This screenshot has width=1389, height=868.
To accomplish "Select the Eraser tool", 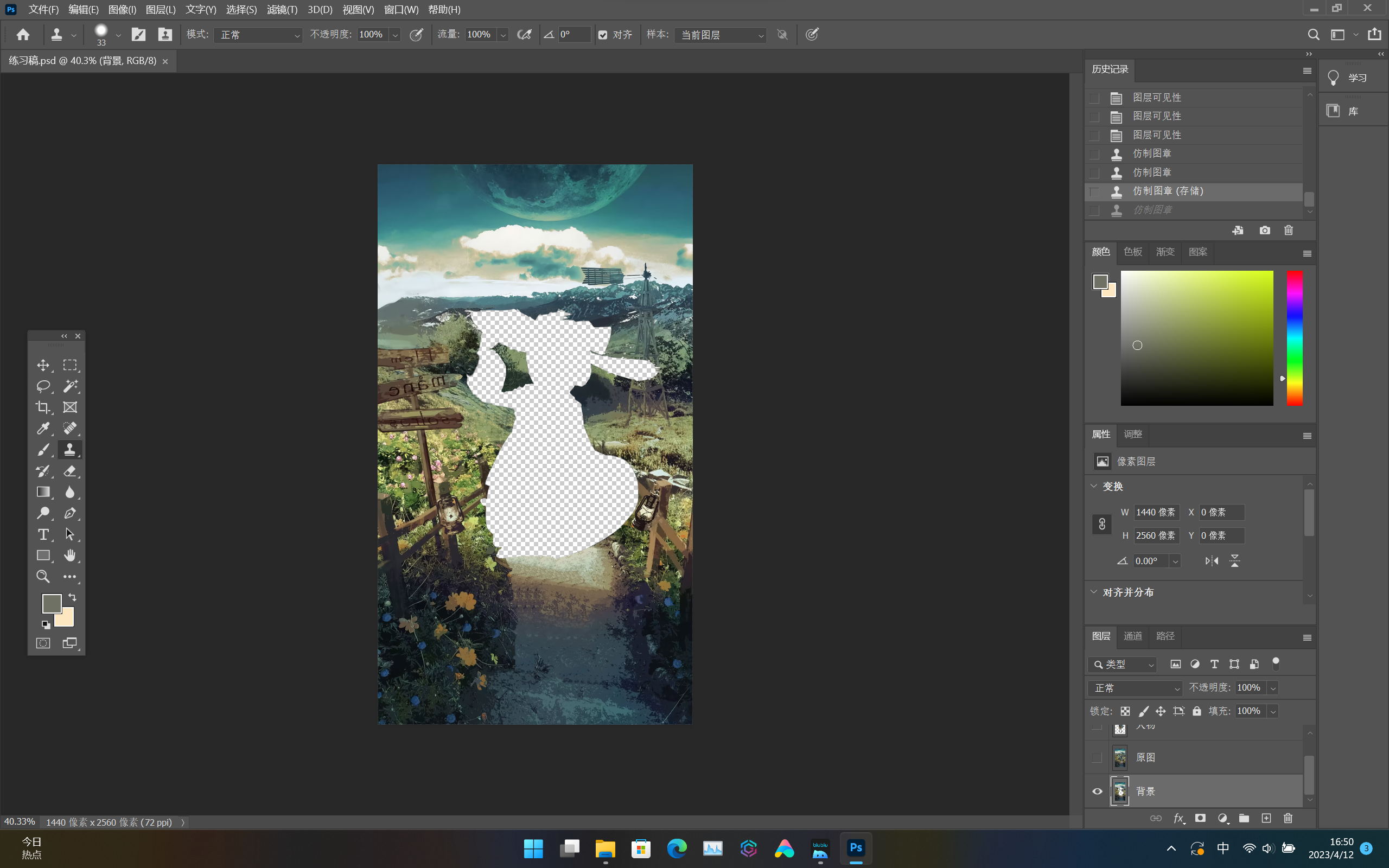I will 70,471.
